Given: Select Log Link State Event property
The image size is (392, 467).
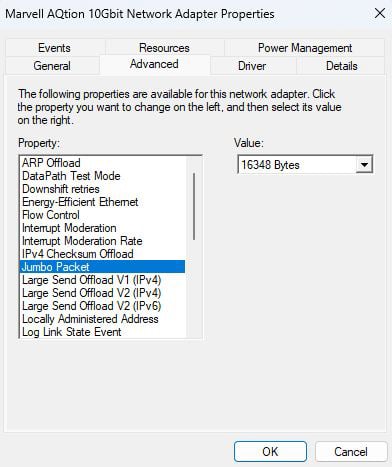Looking at the screenshot, I should pyautogui.click(x=102, y=332).
